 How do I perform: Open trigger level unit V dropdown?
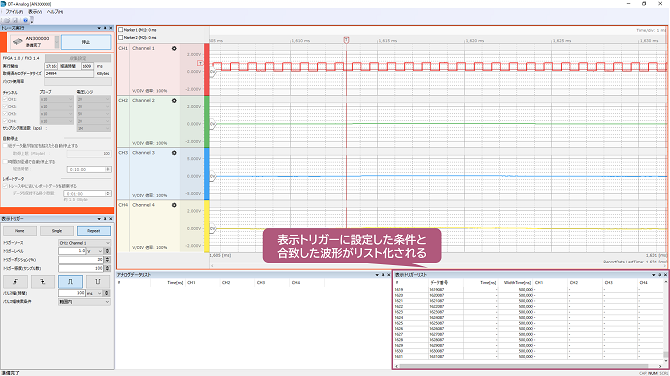[95, 251]
